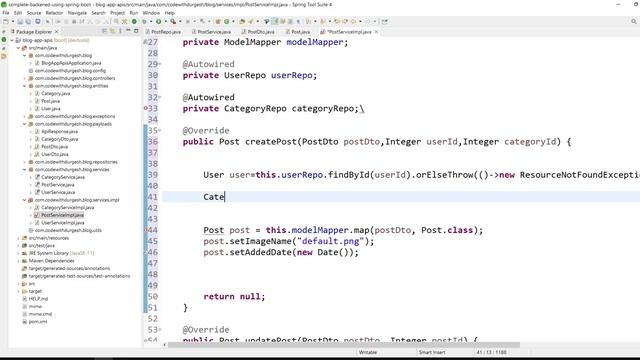Image resolution: width=640 pixels, height=360 pixels.
Task: Select UserDto.java in Package Explorer
Action: click(55, 154)
